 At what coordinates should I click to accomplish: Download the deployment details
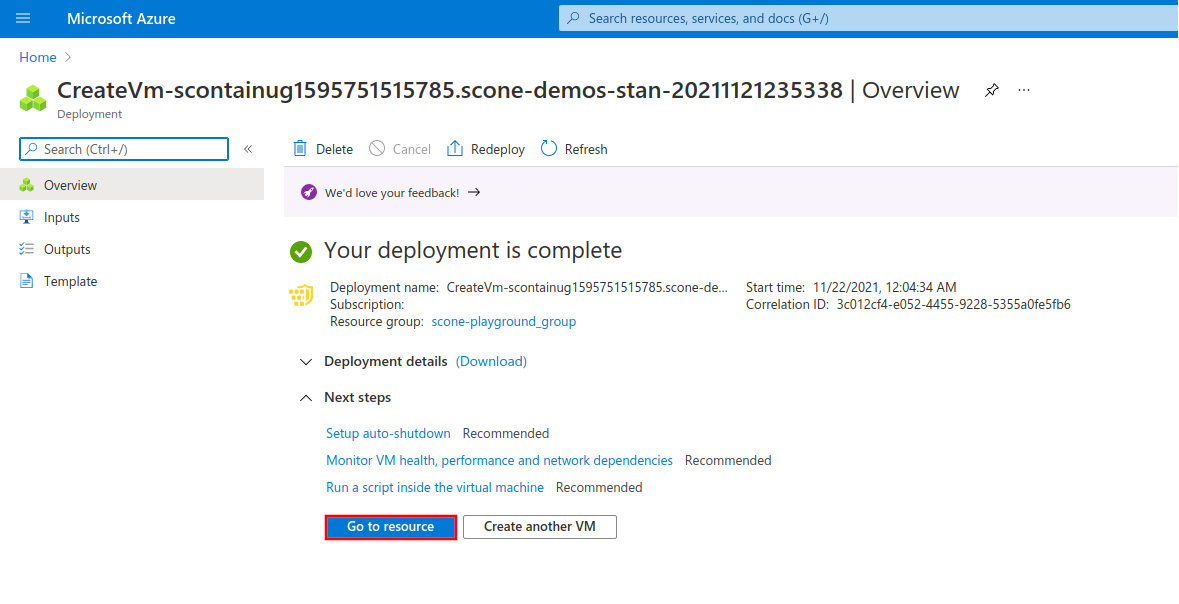(491, 361)
